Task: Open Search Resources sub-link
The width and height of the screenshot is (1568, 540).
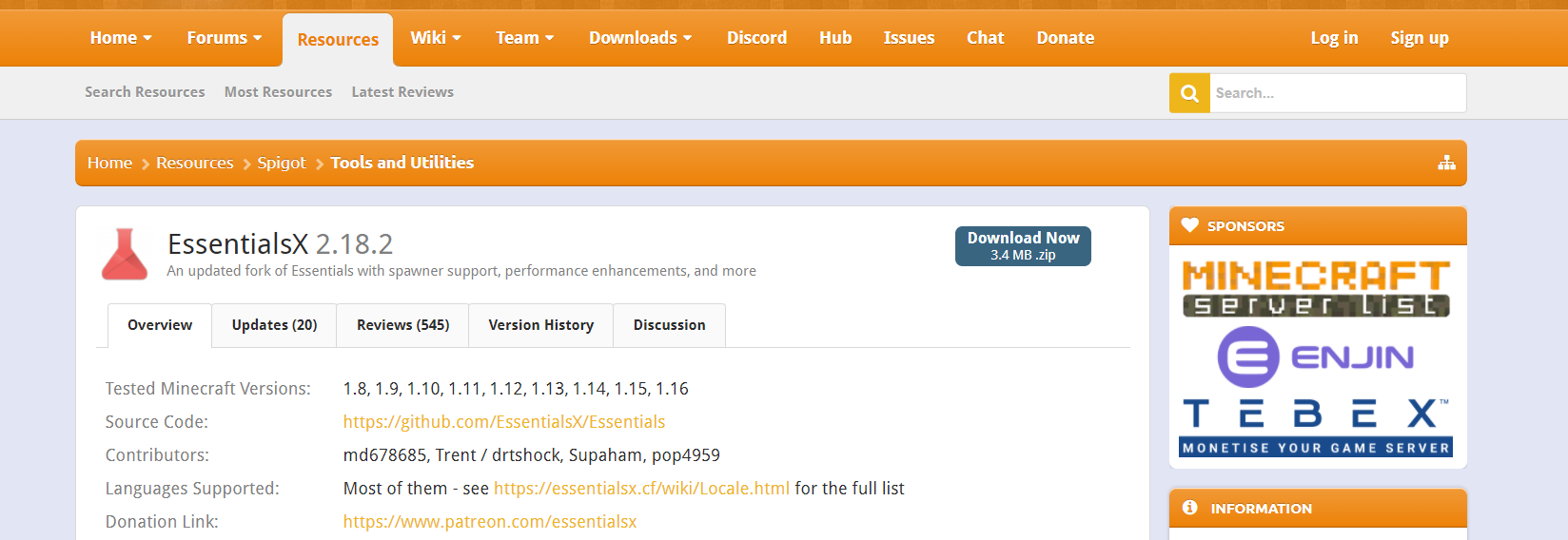Action: (x=145, y=92)
